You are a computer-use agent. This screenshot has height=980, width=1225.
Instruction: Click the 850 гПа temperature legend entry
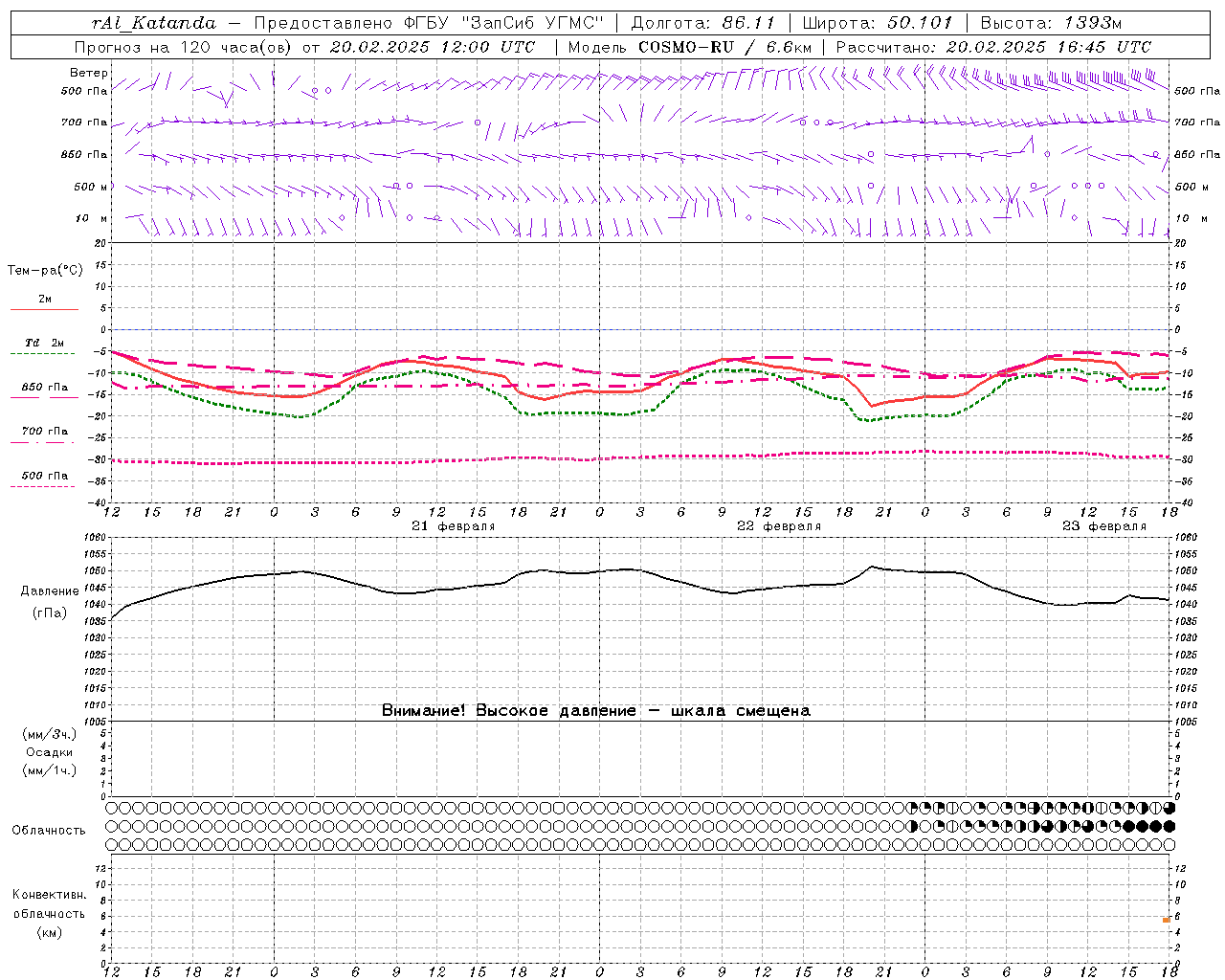(44, 388)
